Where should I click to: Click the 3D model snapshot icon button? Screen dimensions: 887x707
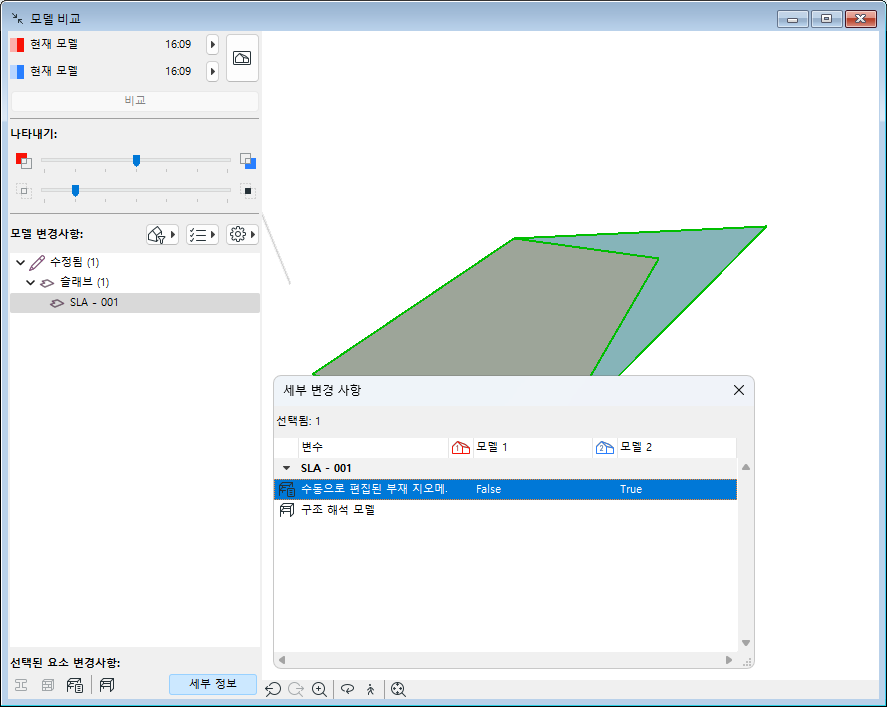point(242,58)
